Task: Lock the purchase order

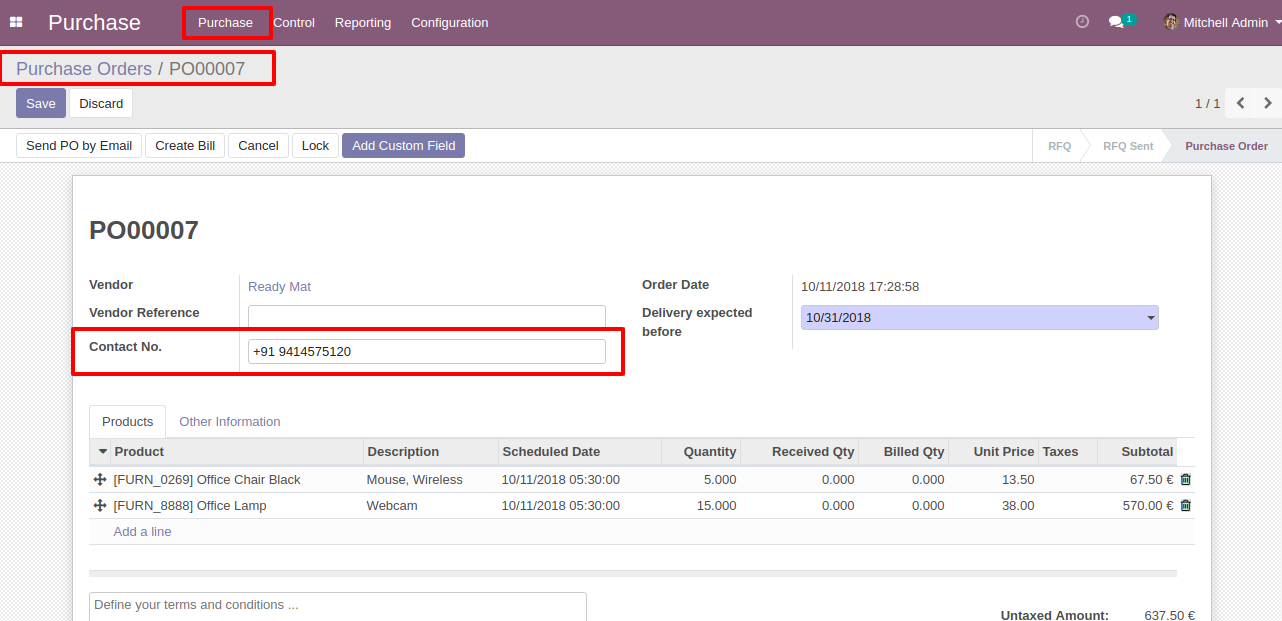Action: tap(315, 146)
